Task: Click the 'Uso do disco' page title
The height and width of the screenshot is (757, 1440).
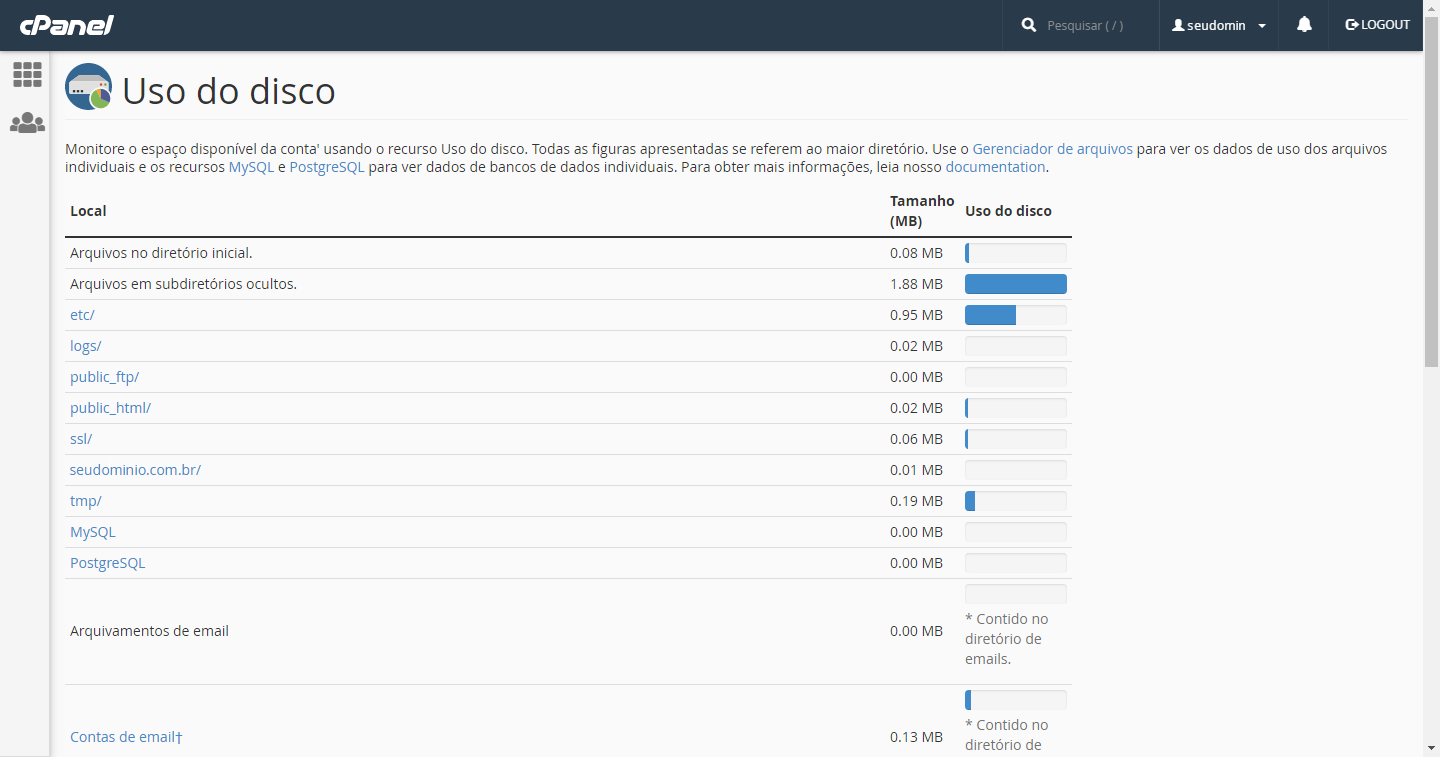Action: [x=228, y=91]
